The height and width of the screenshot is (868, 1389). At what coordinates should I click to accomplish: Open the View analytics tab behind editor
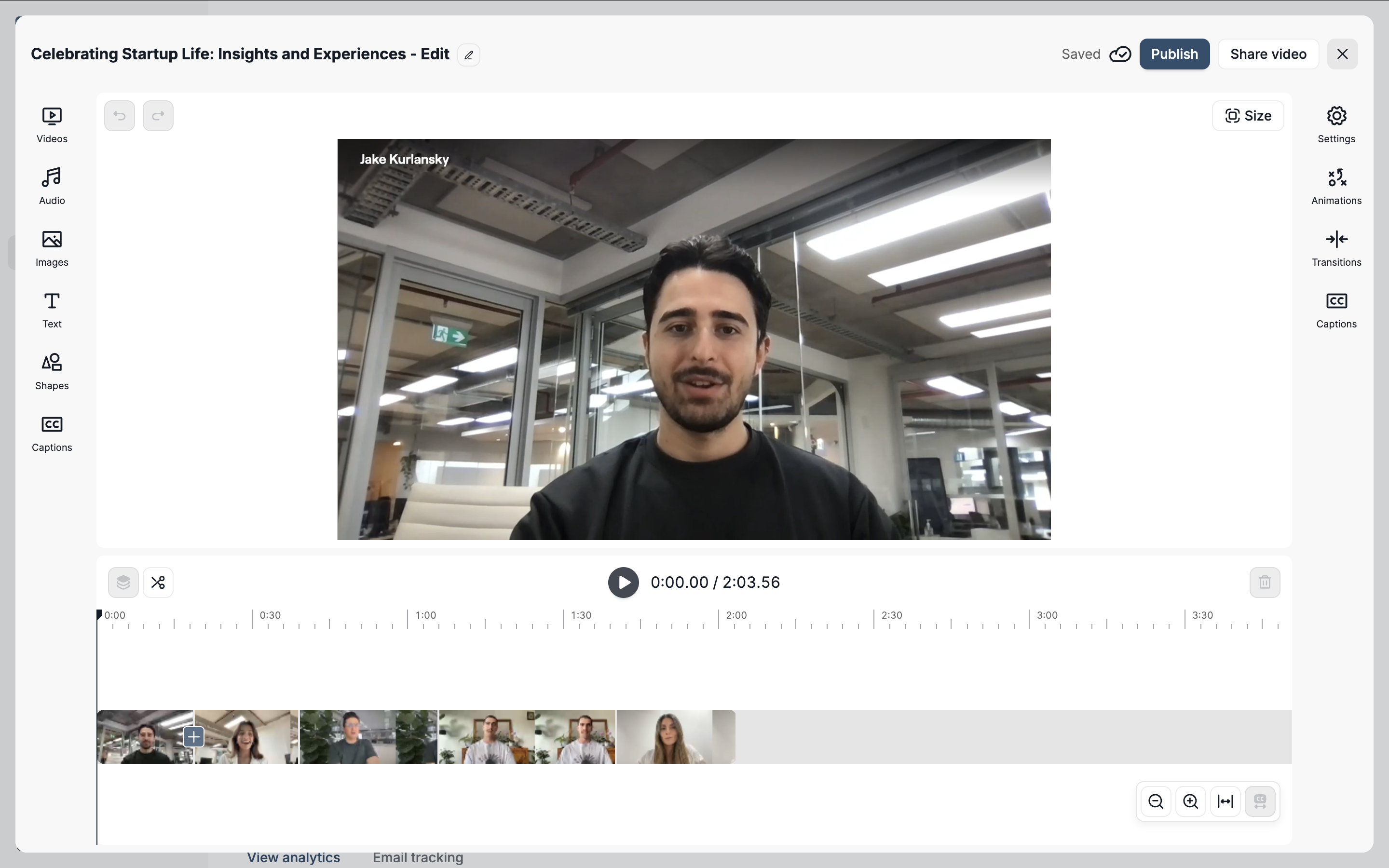click(293, 858)
